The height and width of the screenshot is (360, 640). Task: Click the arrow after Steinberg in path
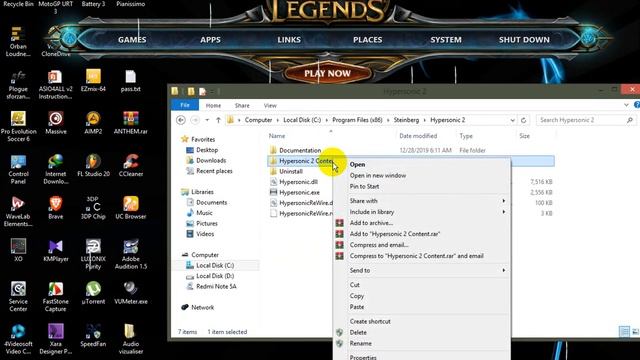coord(424,120)
